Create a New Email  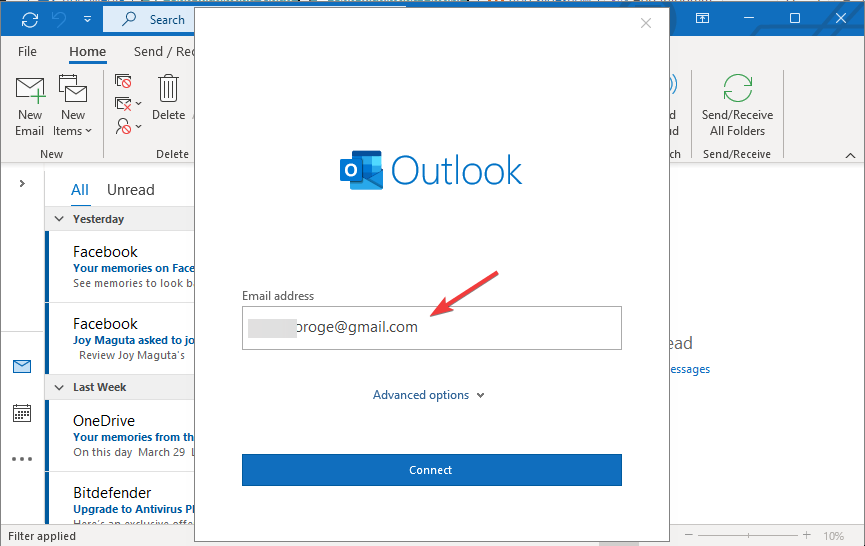(x=30, y=106)
